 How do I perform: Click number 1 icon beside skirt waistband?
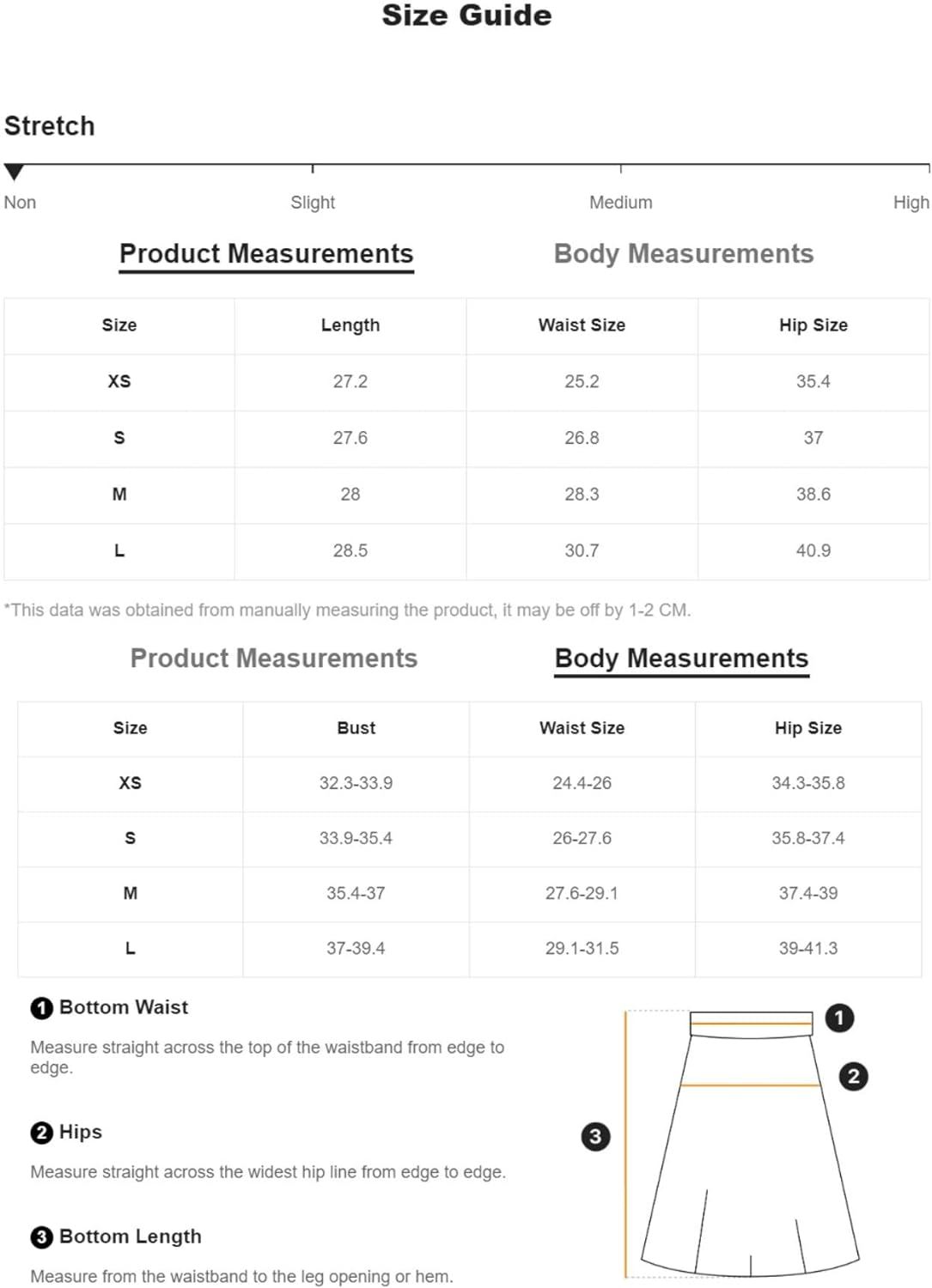pyautogui.click(x=839, y=1018)
